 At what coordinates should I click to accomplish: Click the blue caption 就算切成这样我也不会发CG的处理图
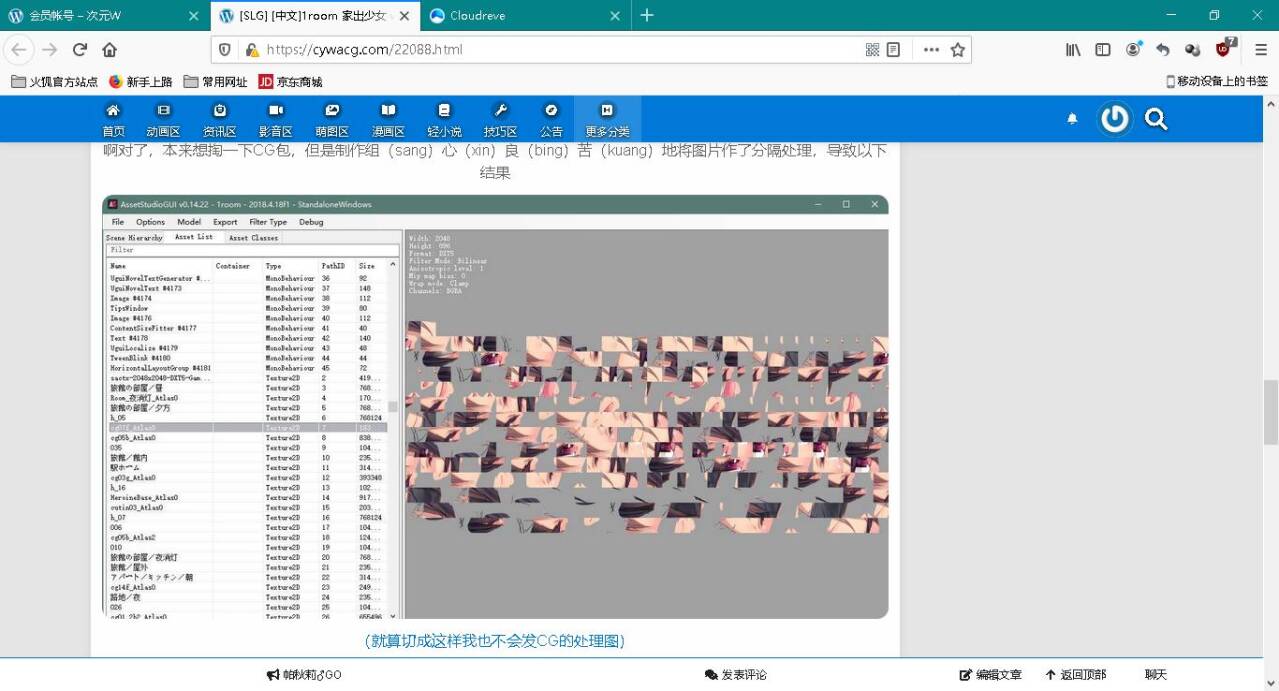495,641
